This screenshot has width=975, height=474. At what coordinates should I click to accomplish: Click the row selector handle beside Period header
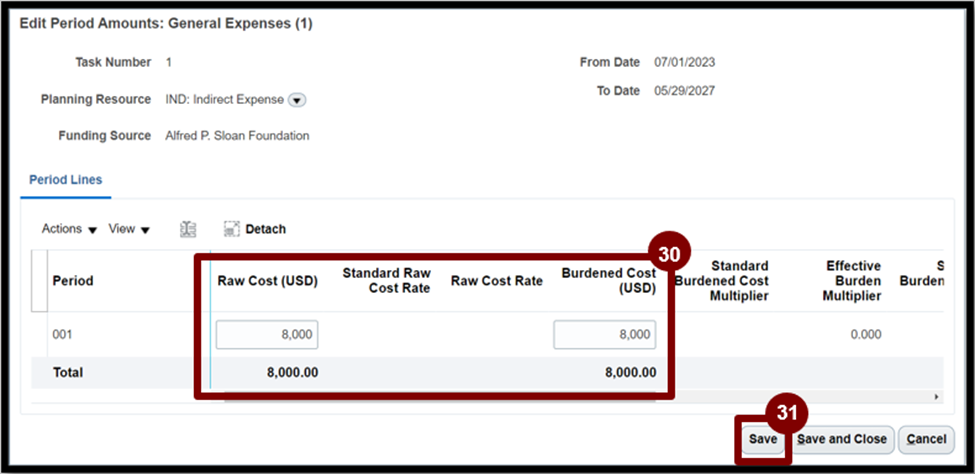39,281
